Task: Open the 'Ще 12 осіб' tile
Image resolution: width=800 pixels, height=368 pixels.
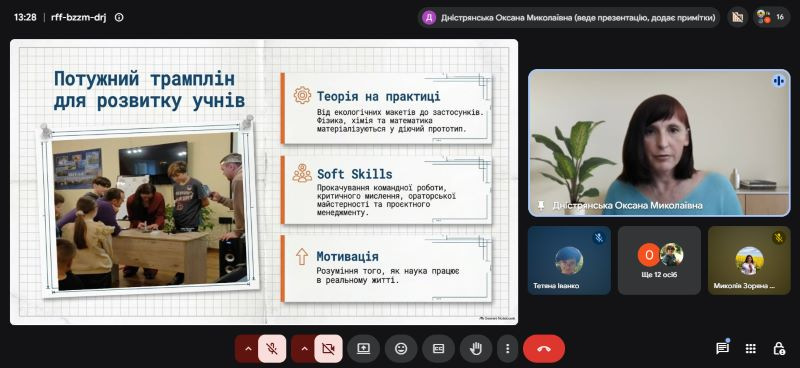Action: pos(659,260)
